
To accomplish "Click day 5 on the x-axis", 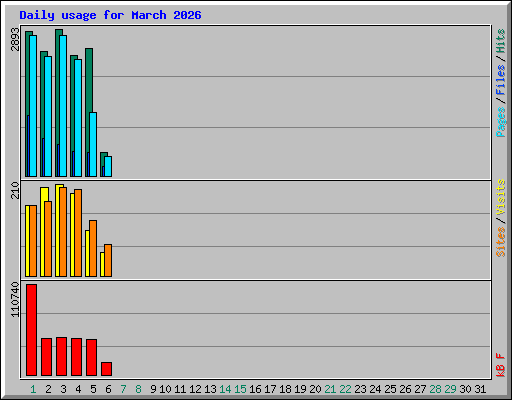I will tap(93, 389).
